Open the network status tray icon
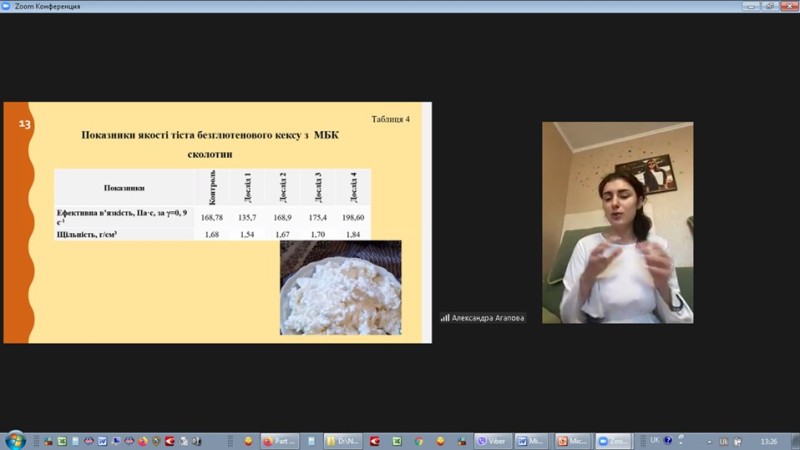800x450 pixels. [738, 441]
